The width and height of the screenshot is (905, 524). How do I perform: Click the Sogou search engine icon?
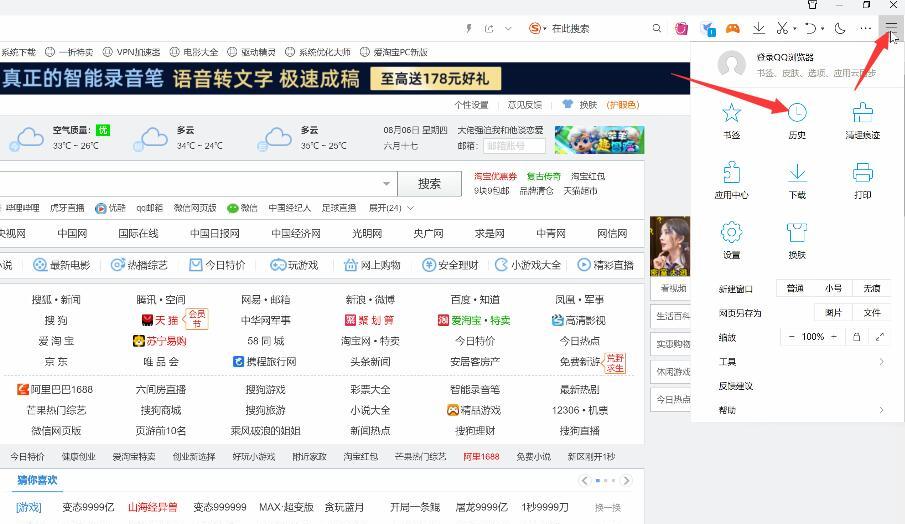tap(535, 28)
